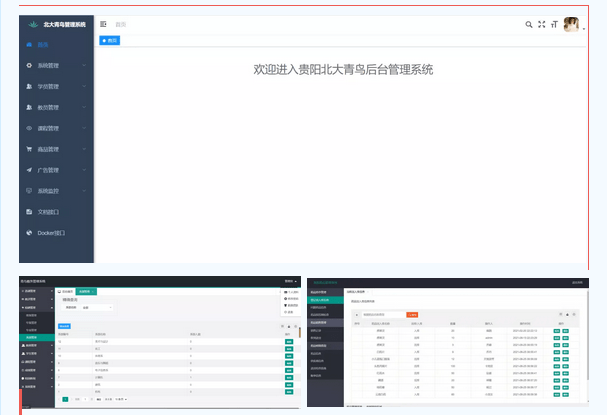Click the user avatar picture

click(x=571, y=25)
